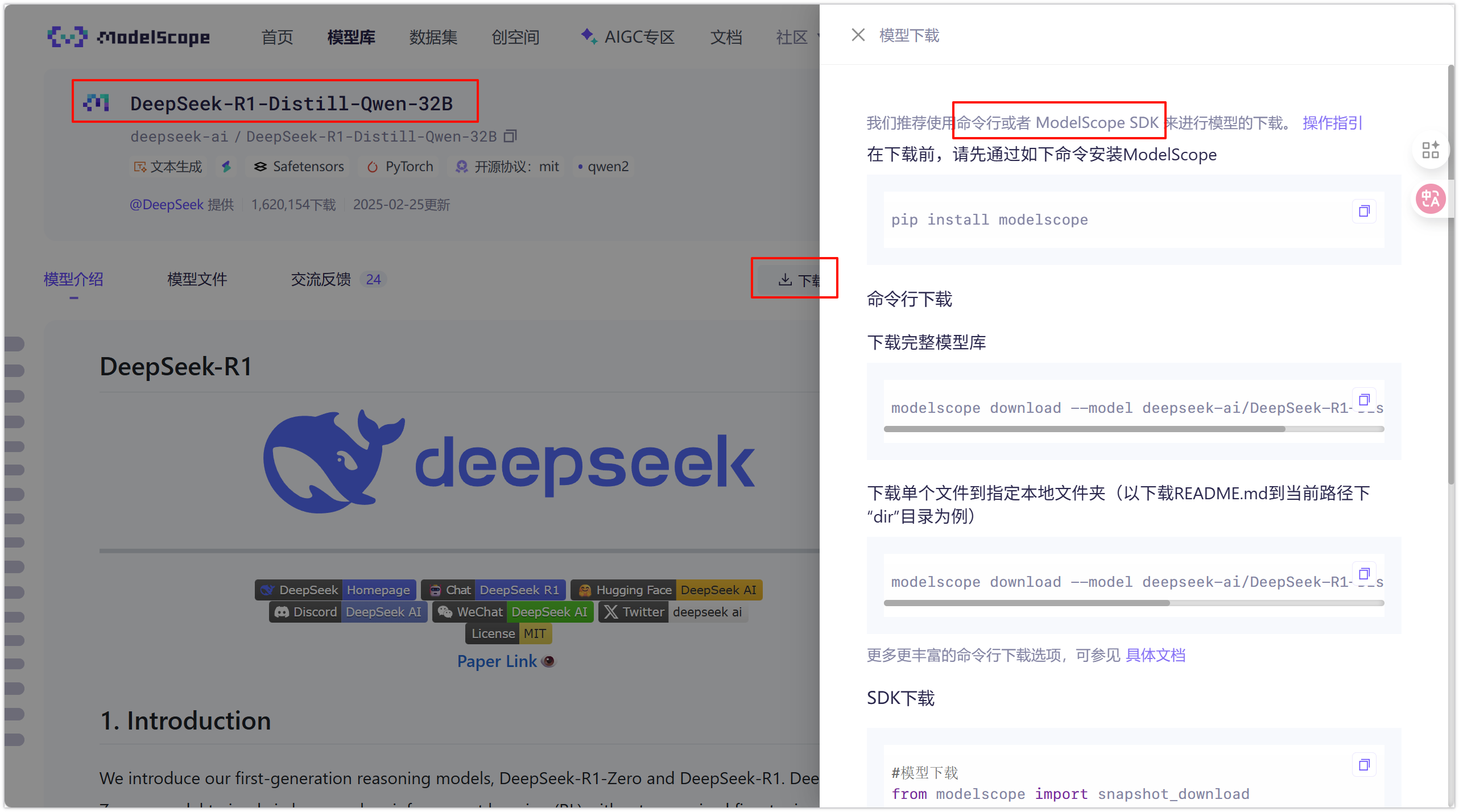Open the apps grid floating icon

click(1430, 150)
